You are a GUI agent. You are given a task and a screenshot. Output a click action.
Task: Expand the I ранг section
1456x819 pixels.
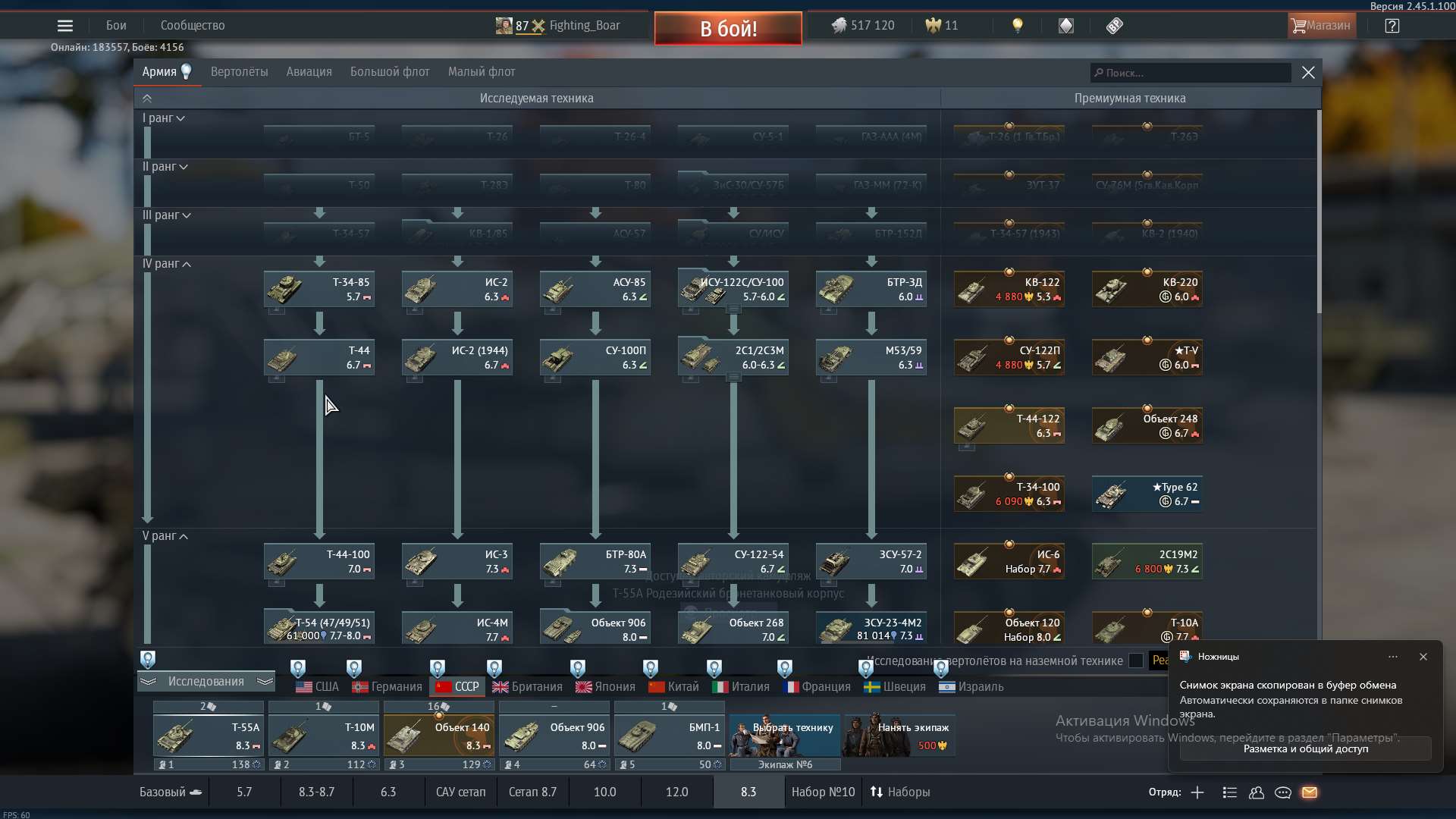164,118
